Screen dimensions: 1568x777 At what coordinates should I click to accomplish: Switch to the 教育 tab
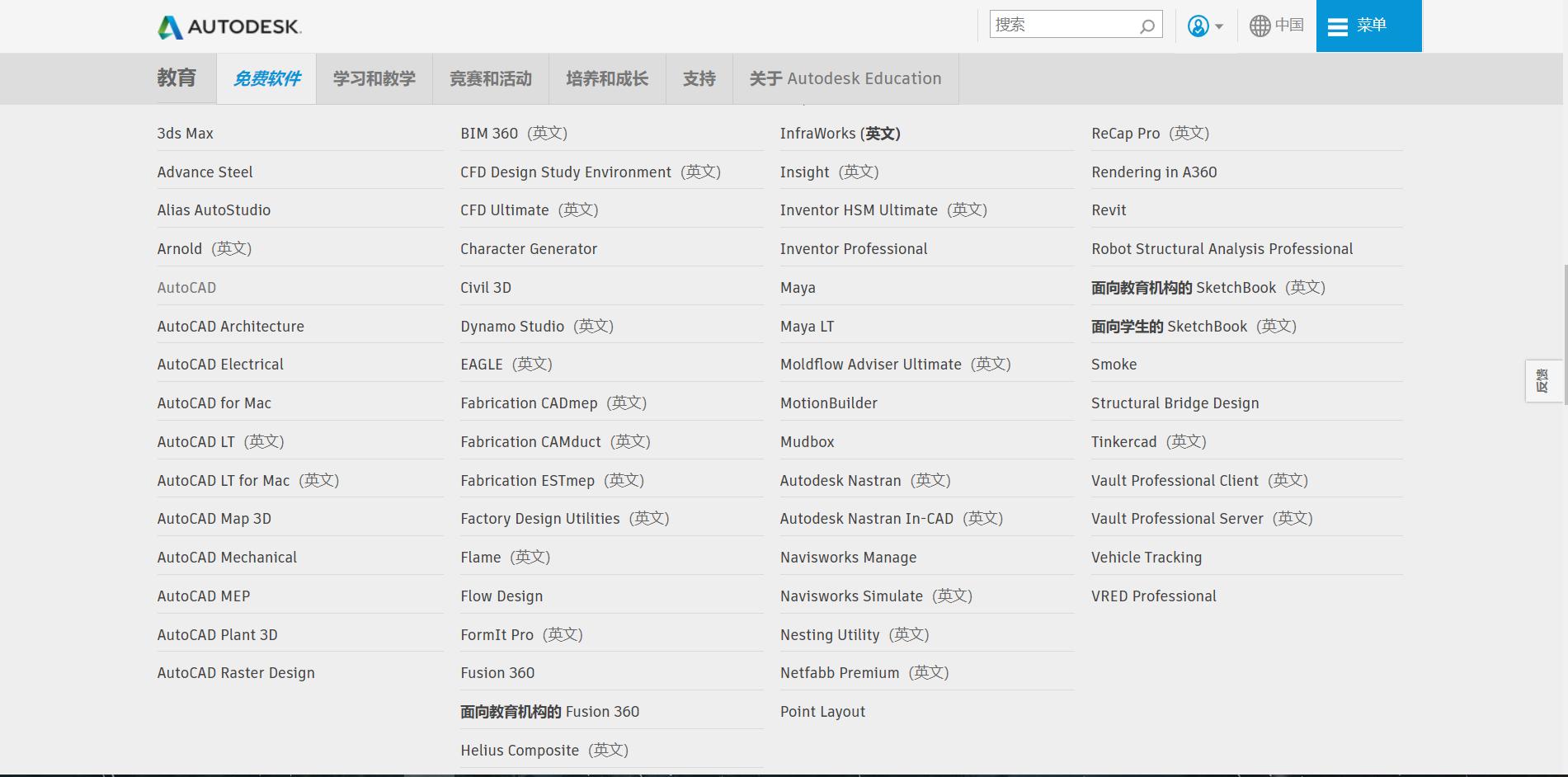175,78
